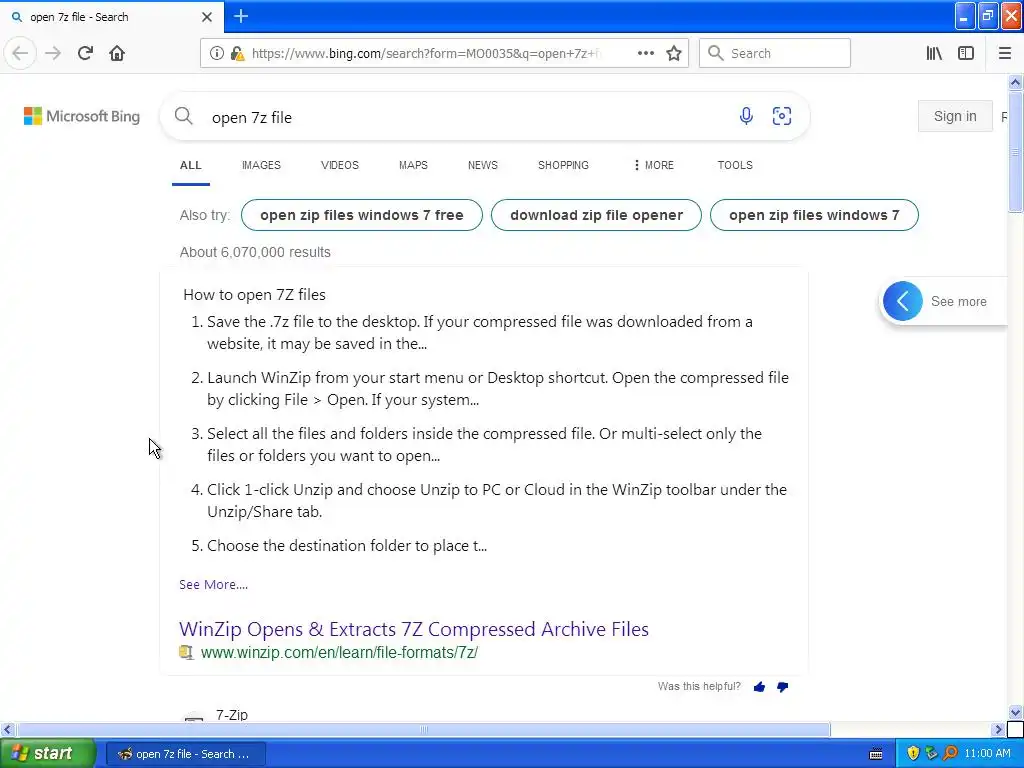Reload the current page
The image size is (1024, 768).
[85, 53]
